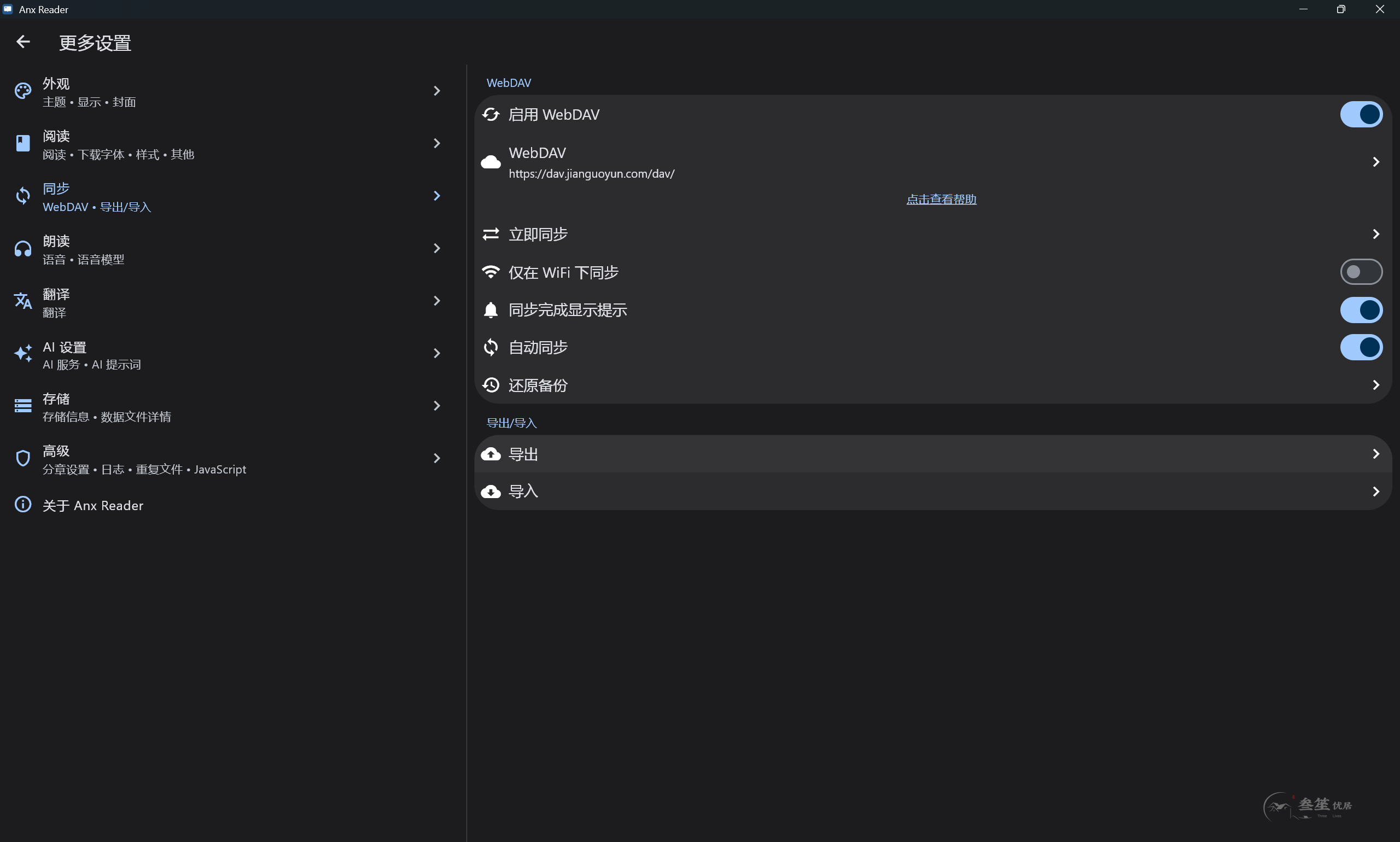Image resolution: width=1400 pixels, height=842 pixels.
Task: Click the headphones icon for 朗读
Action: click(23, 249)
